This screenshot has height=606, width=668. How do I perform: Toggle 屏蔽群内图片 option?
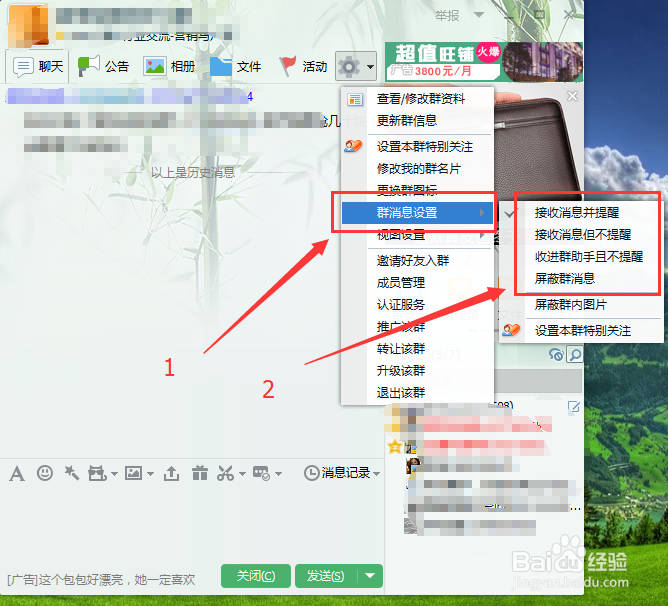click(581, 304)
